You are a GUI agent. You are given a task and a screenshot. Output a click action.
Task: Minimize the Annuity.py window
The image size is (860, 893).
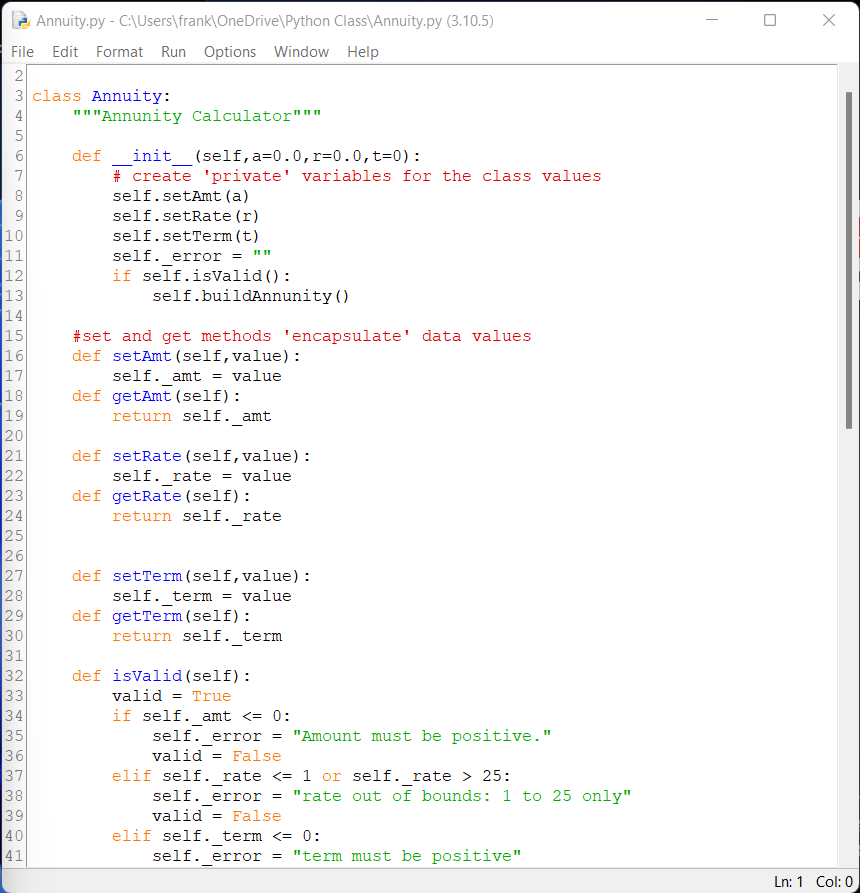(712, 20)
